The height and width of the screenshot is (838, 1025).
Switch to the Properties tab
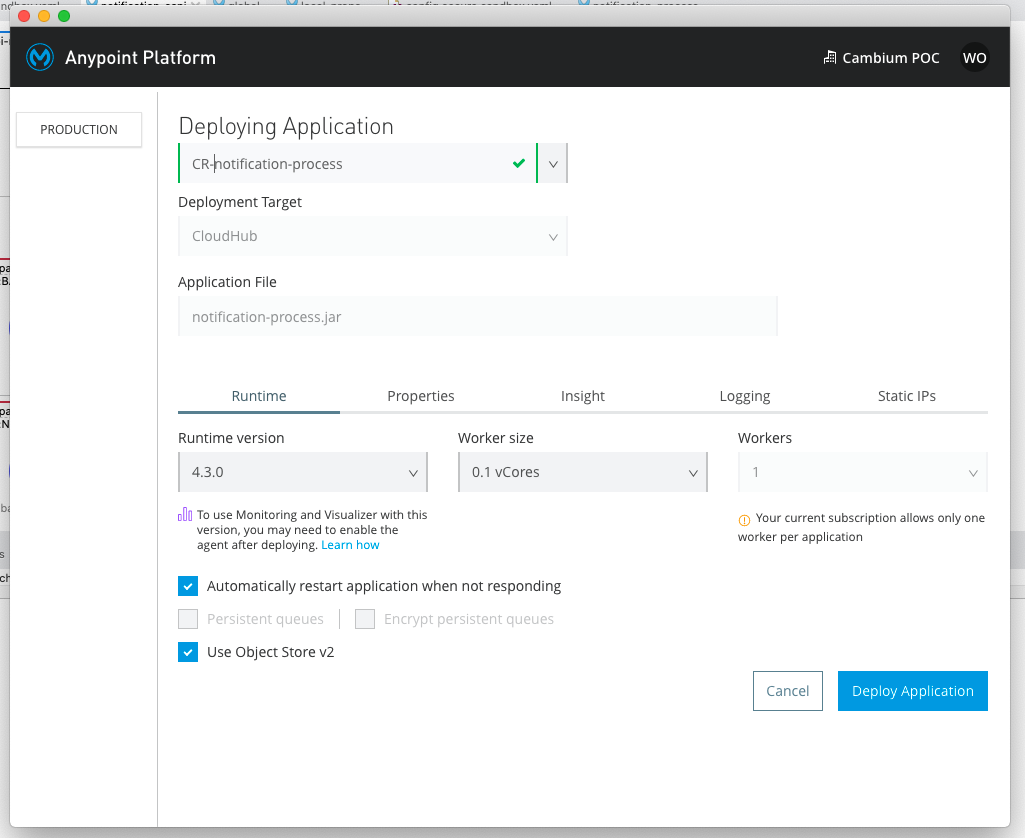point(421,396)
